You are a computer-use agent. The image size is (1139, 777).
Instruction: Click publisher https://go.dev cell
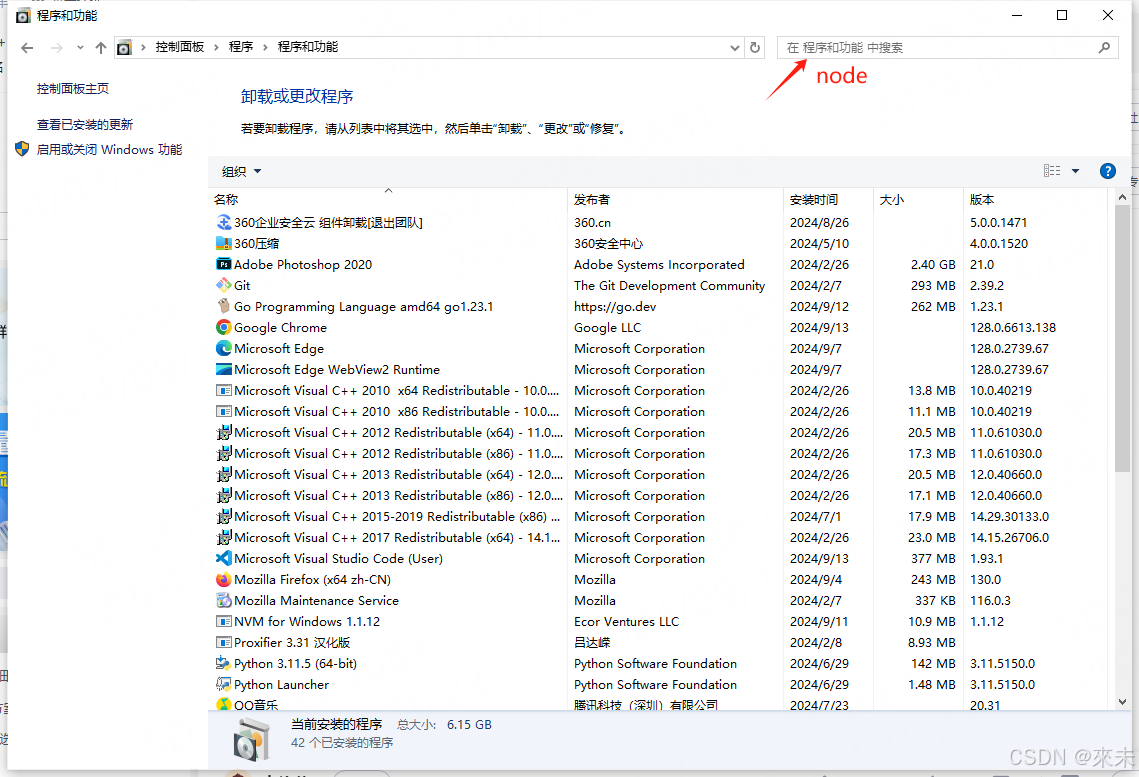(615, 306)
